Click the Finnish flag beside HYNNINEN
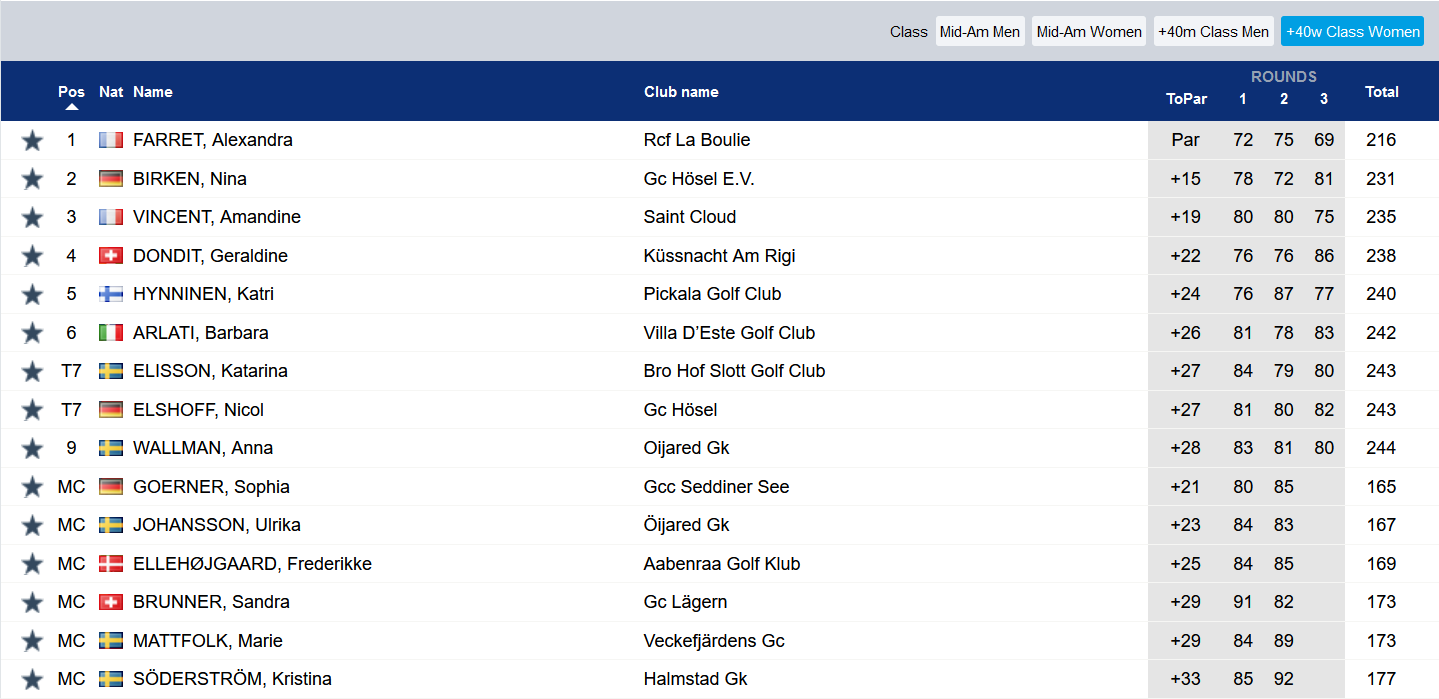 (111, 294)
